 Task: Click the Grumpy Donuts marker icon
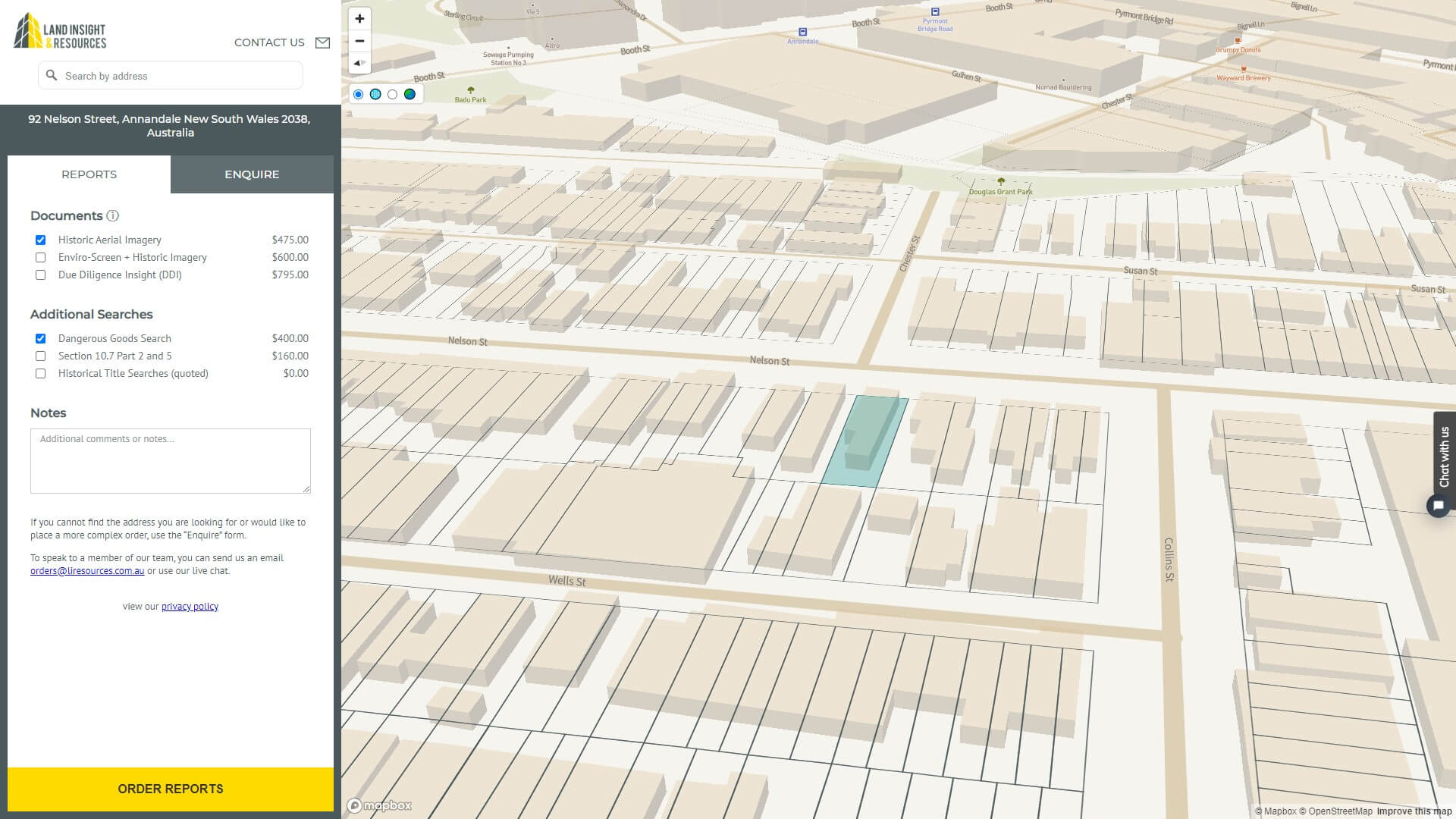click(x=1238, y=40)
